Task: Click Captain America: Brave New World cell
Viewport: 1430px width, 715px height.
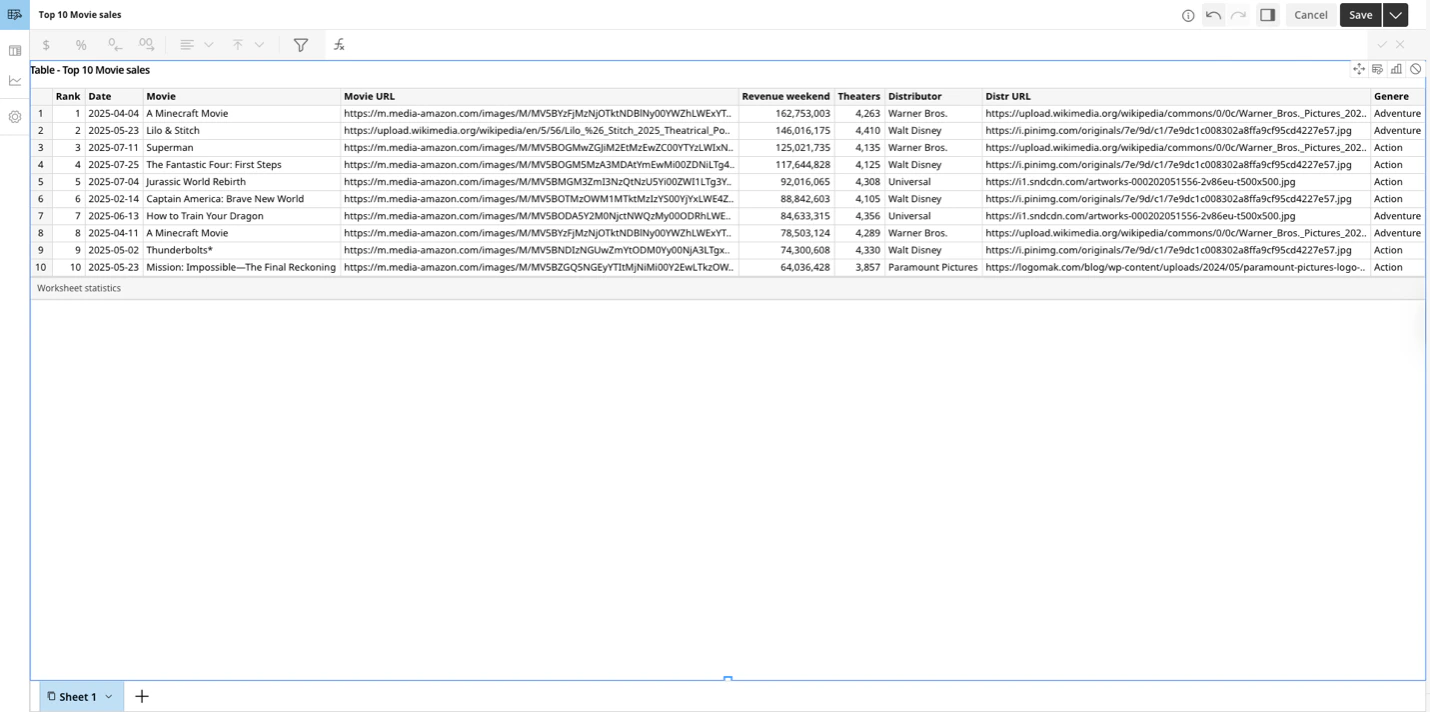Action: pyautogui.click(x=242, y=199)
